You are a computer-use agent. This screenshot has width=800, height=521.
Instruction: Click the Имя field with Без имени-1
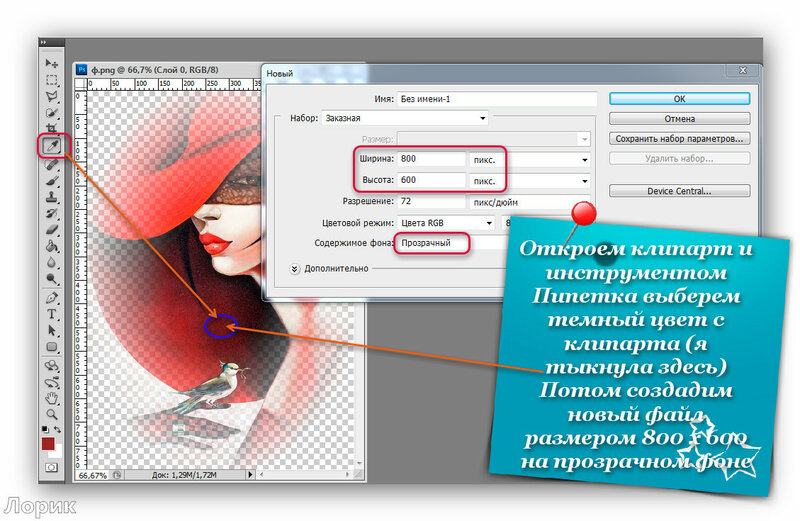click(497, 99)
